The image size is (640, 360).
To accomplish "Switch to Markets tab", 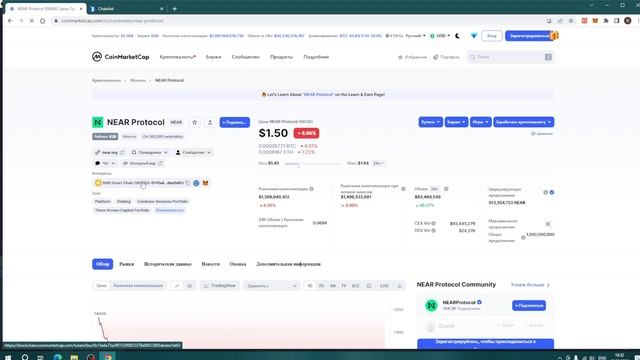I will pyautogui.click(x=127, y=264).
